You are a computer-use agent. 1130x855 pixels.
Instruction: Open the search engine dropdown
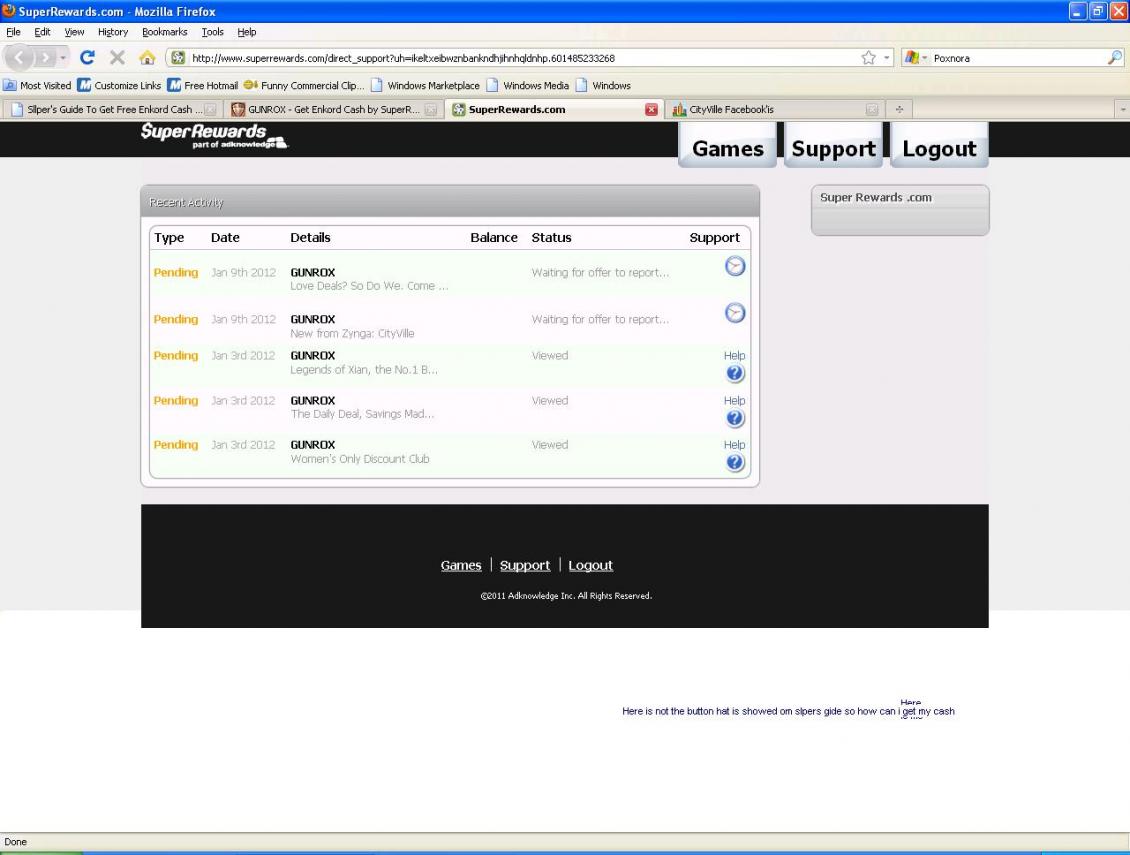click(x=917, y=58)
